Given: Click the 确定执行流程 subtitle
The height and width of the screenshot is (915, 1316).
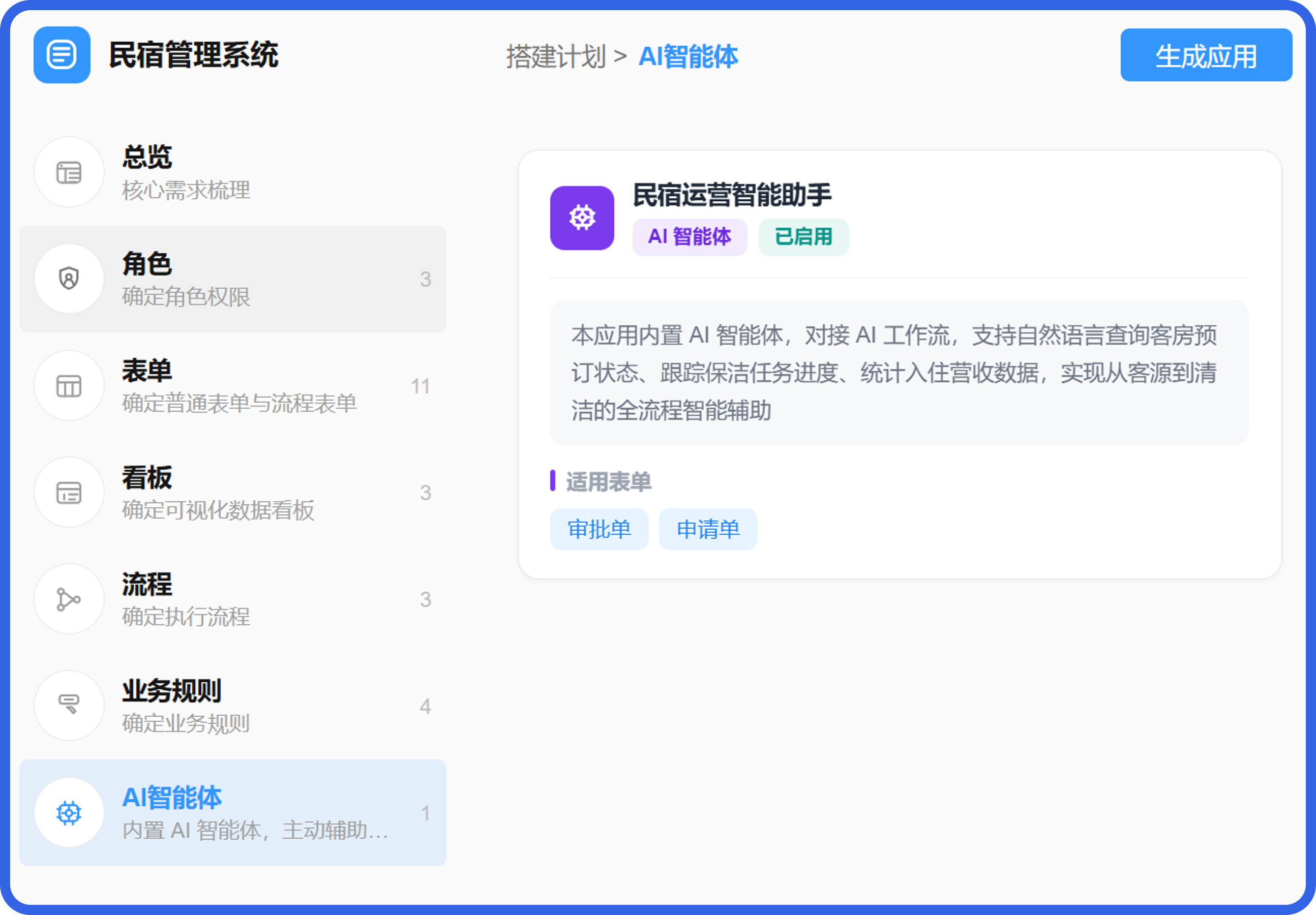Looking at the screenshot, I should click(186, 617).
